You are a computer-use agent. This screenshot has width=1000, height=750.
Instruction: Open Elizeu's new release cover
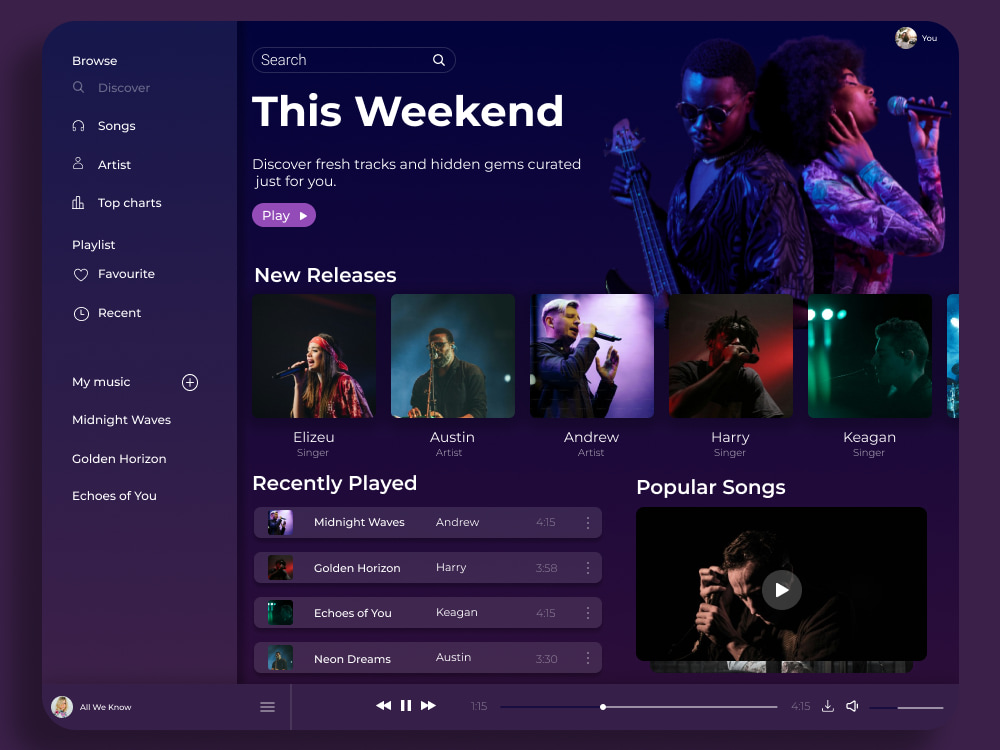314,356
